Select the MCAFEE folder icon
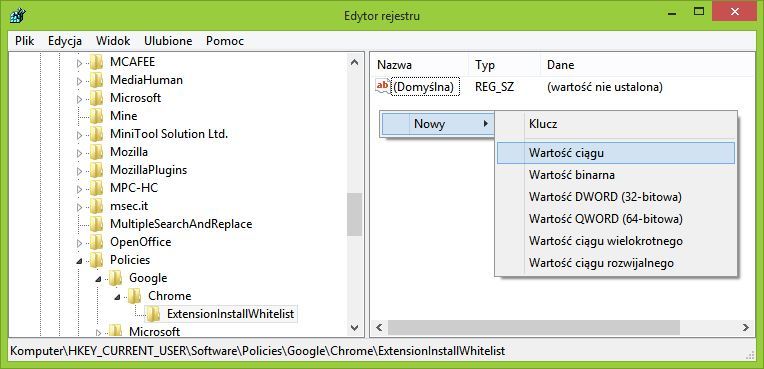Viewport: 764px width, 369px height. [96, 62]
